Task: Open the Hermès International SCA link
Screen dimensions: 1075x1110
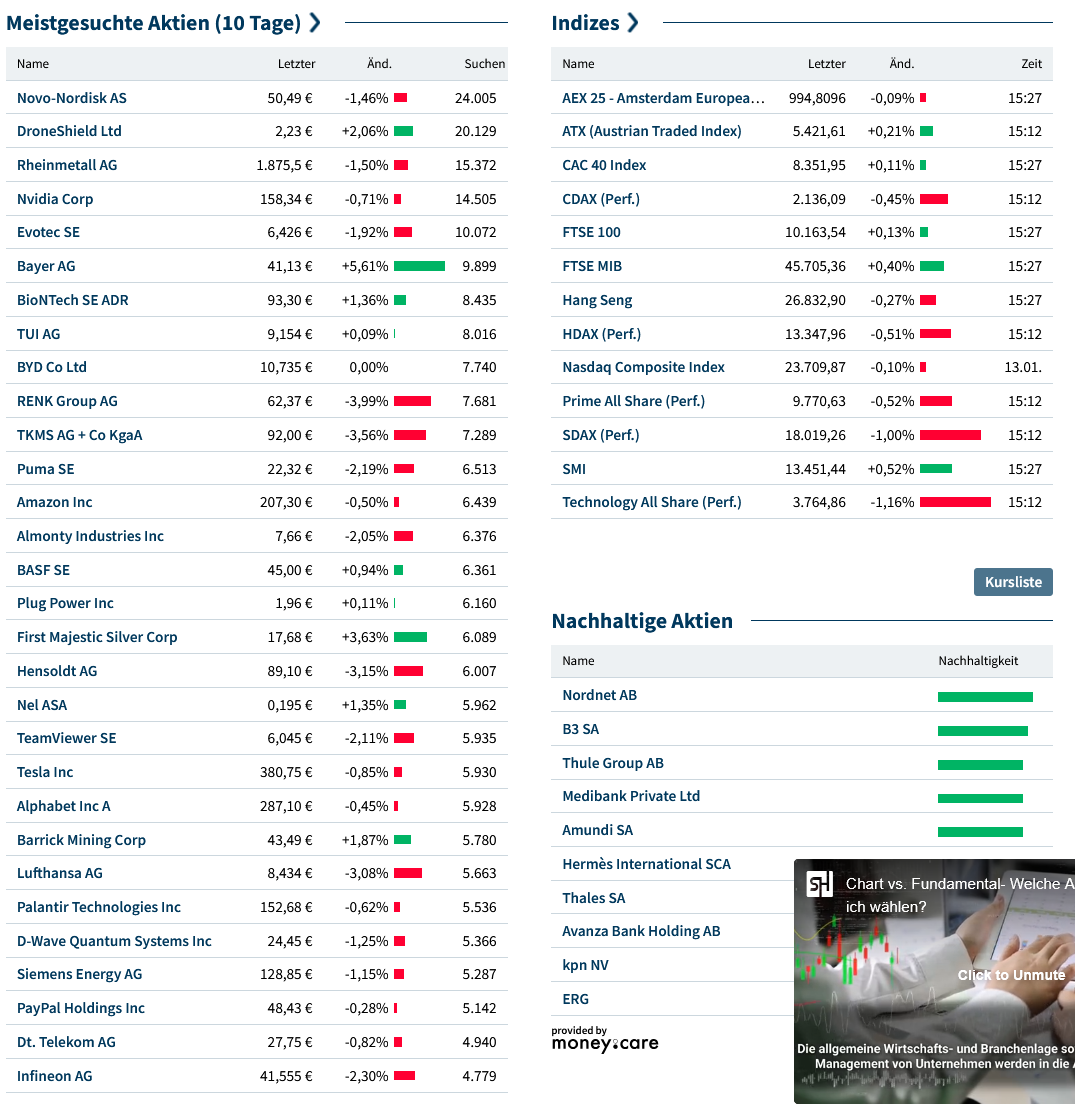Action: coord(646,864)
